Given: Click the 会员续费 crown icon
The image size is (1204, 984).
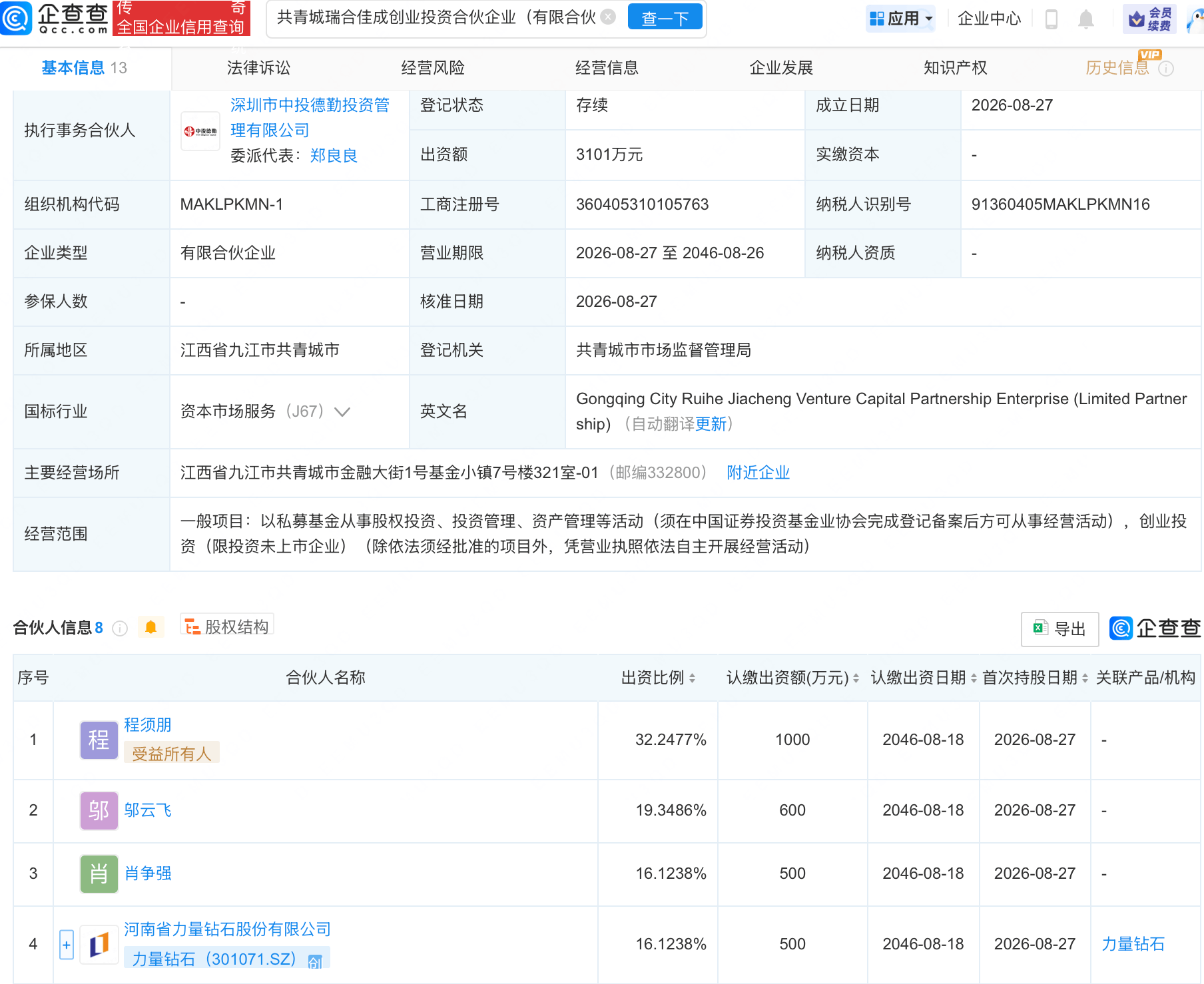Looking at the screenshot, I should click(1137, 19).
